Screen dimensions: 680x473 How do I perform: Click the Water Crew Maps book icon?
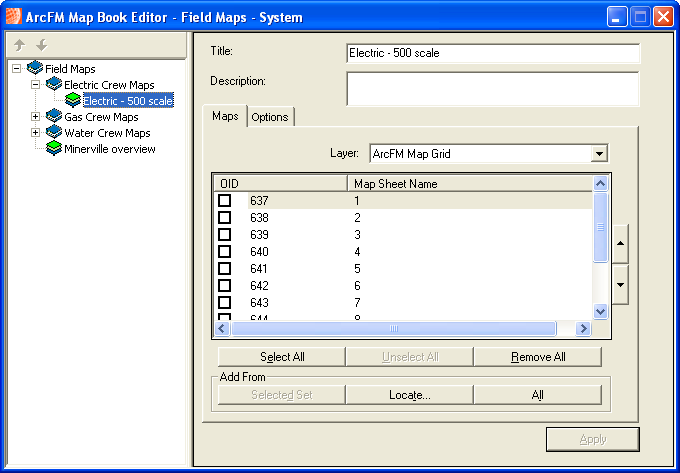pos(54,132)
